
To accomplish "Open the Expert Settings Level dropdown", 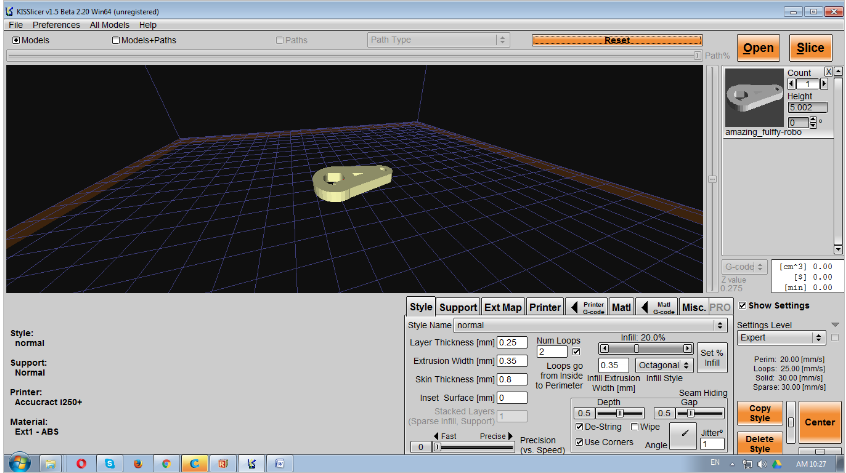I will coord(781,338).
